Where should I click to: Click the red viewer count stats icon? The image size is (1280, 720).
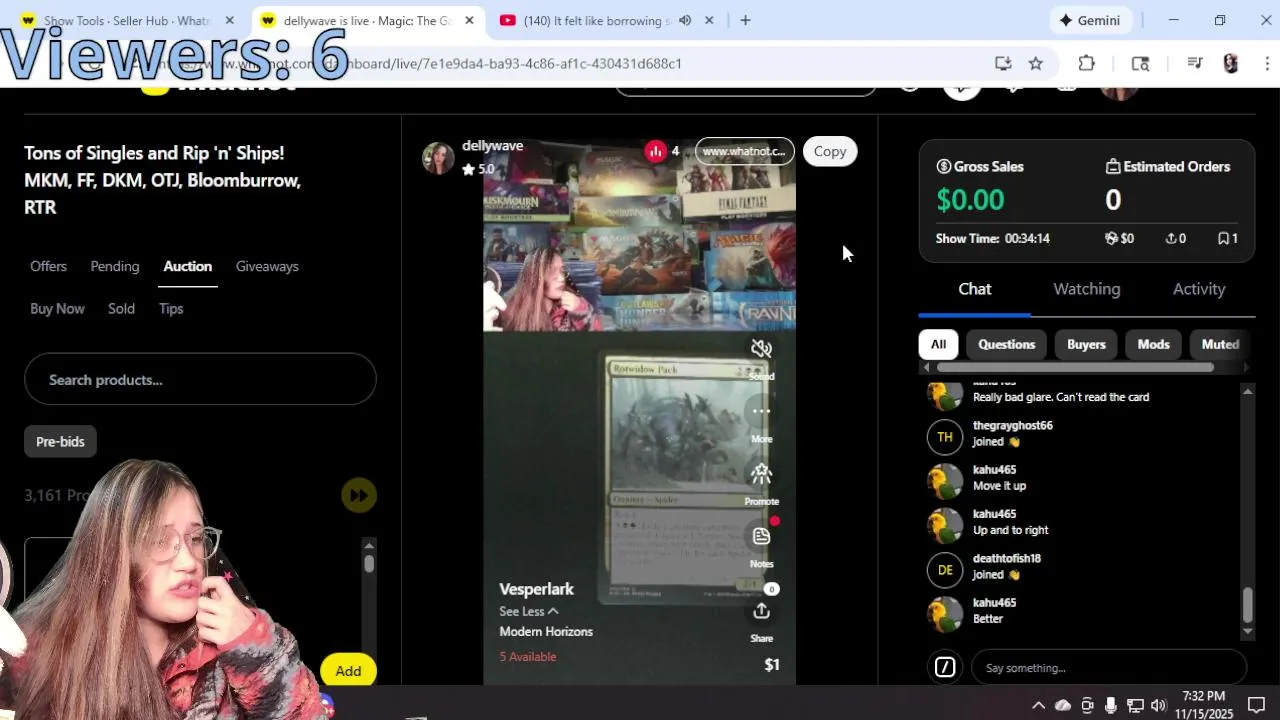[655, 151]
